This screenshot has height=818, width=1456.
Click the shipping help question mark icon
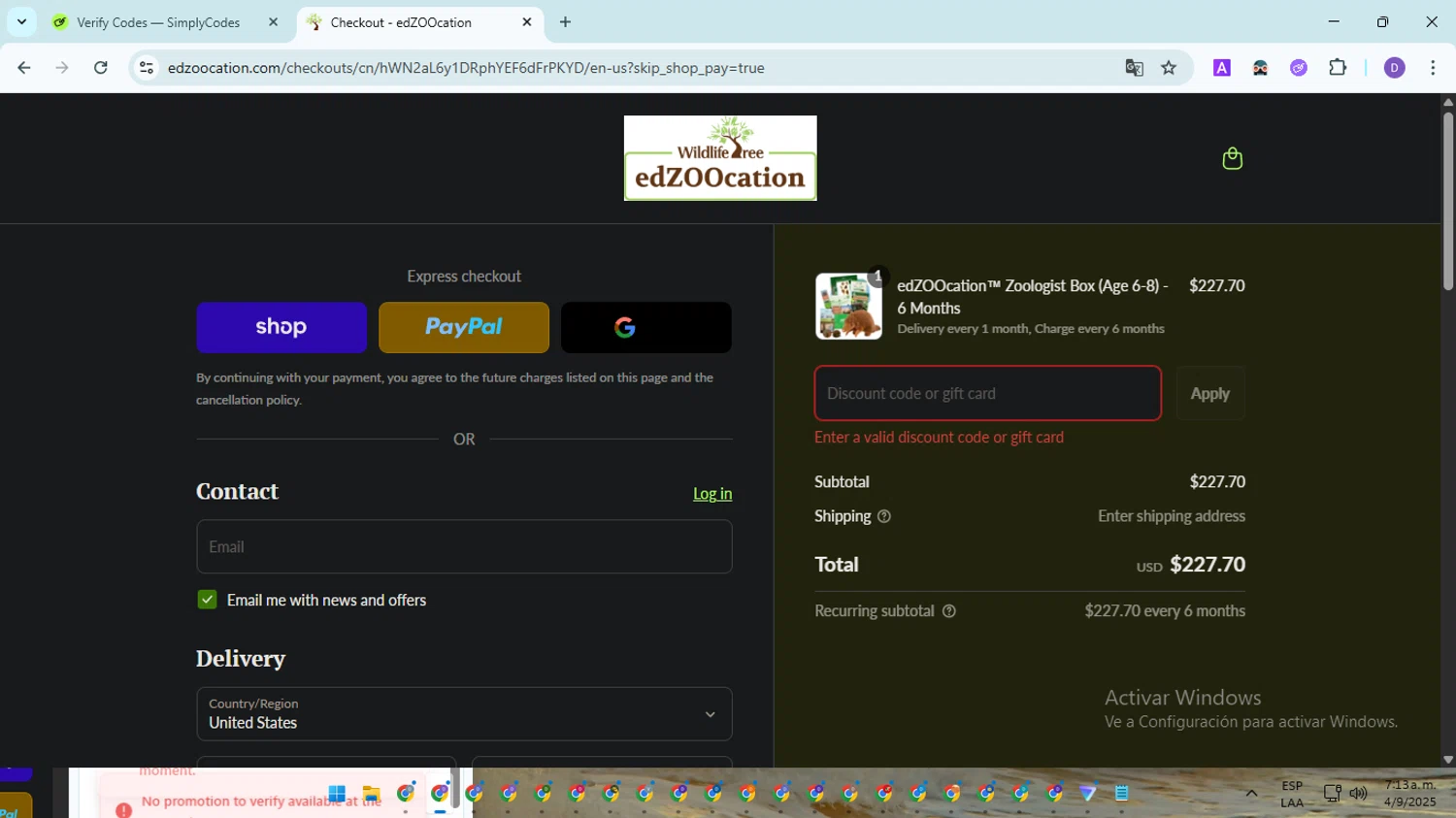(883, 516)
